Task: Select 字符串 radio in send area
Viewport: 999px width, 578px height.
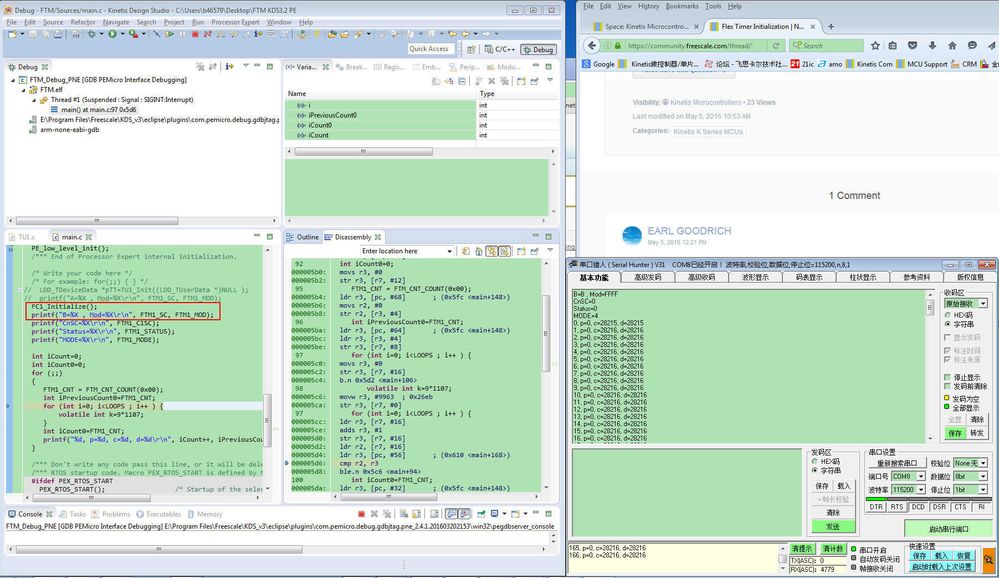Action: (x=814, y=470)
